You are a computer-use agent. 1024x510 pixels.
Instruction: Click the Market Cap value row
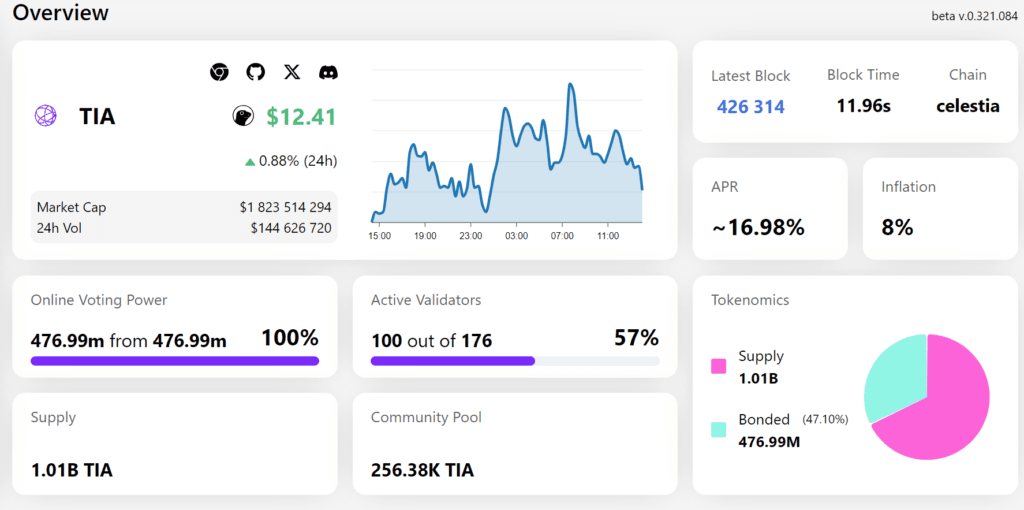(x=184, y=207)
